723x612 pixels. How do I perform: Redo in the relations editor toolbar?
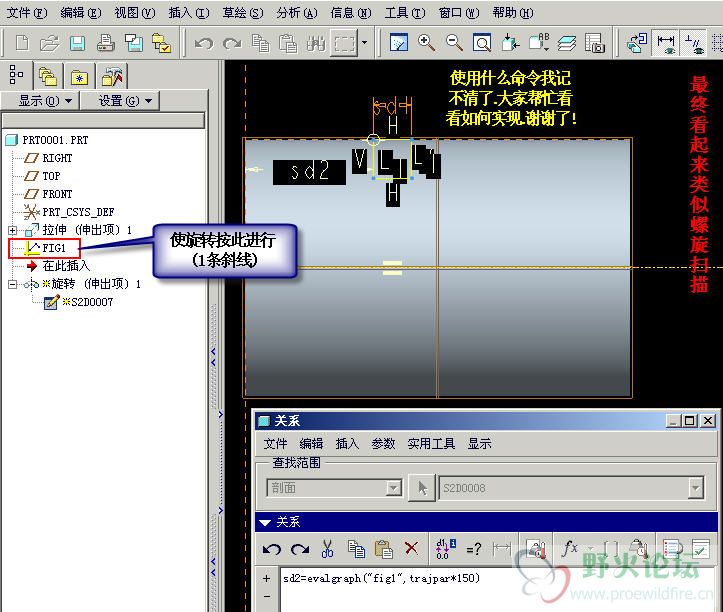coord(300,549)
